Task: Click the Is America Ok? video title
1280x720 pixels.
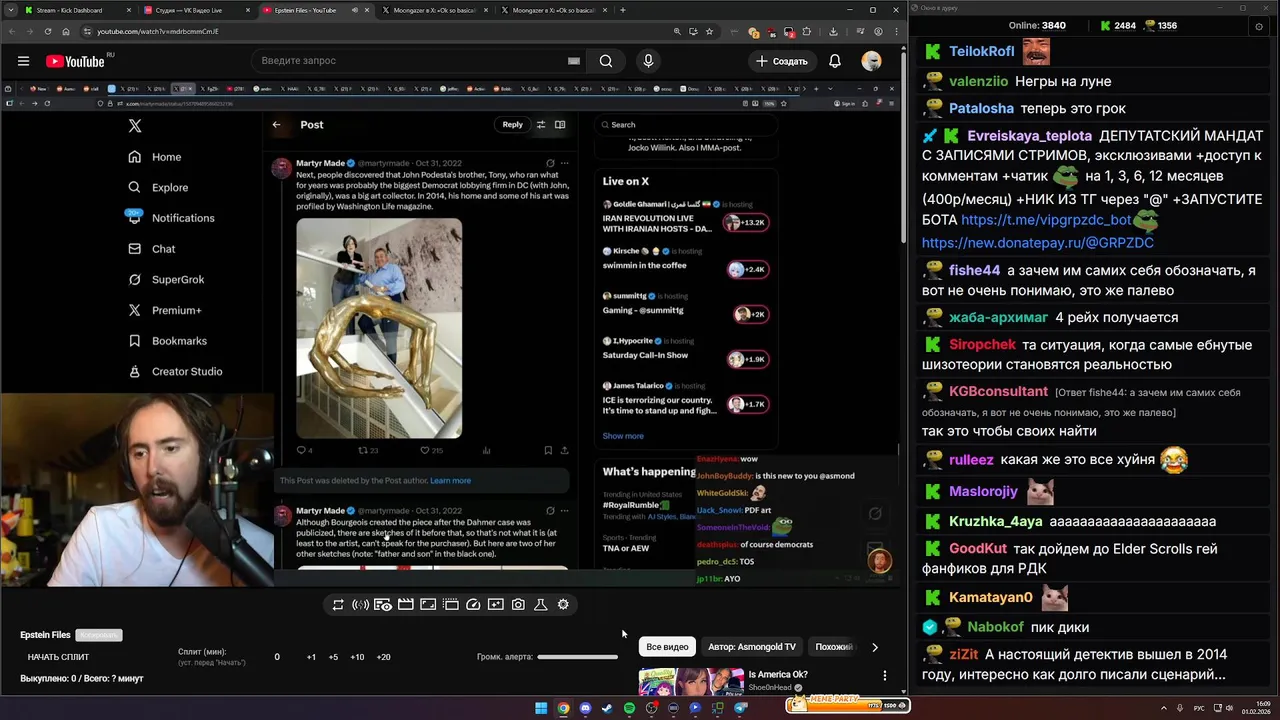Action: pos(778,675)
